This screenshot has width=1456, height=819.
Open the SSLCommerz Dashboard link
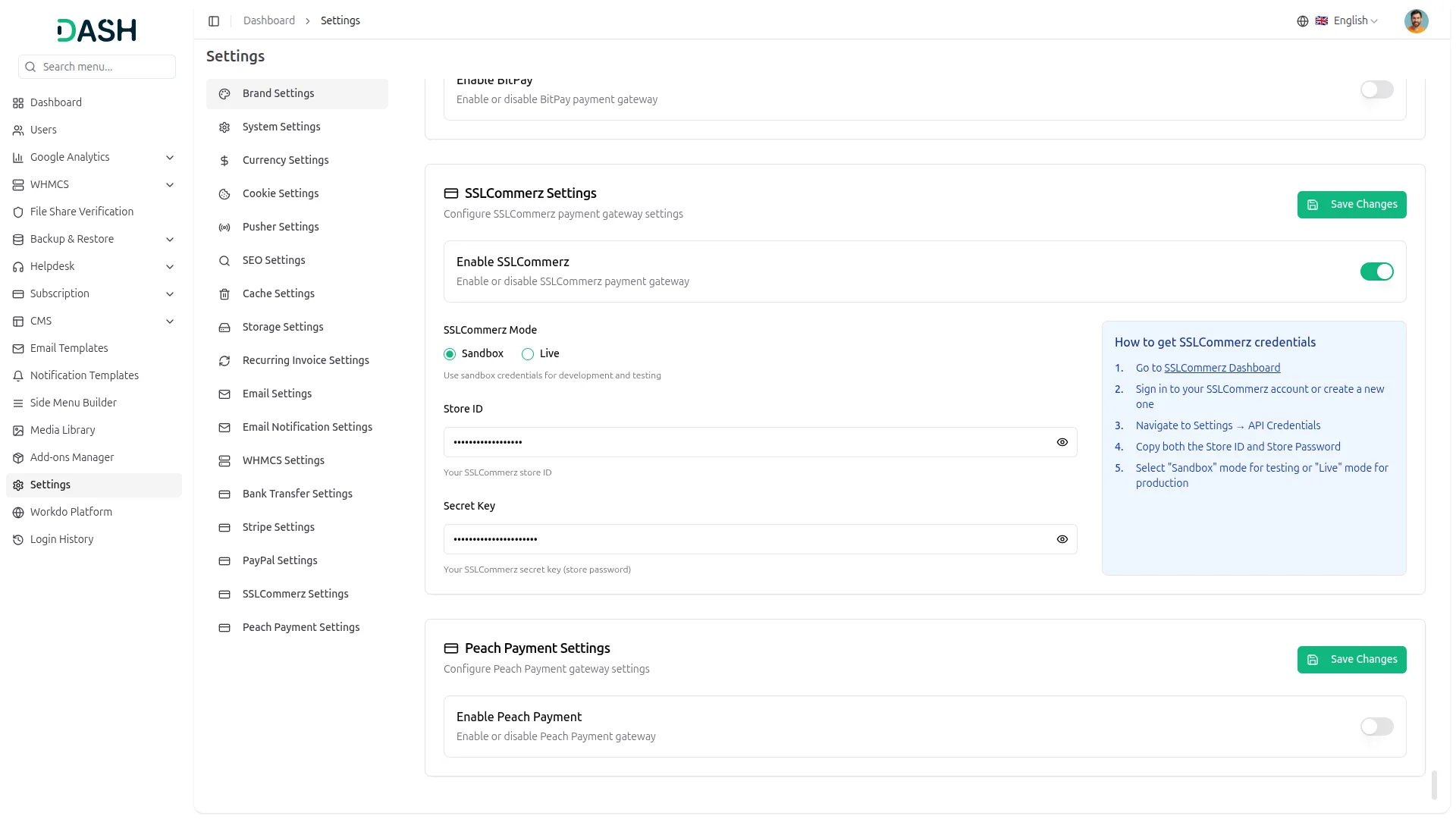[1222, 368]
